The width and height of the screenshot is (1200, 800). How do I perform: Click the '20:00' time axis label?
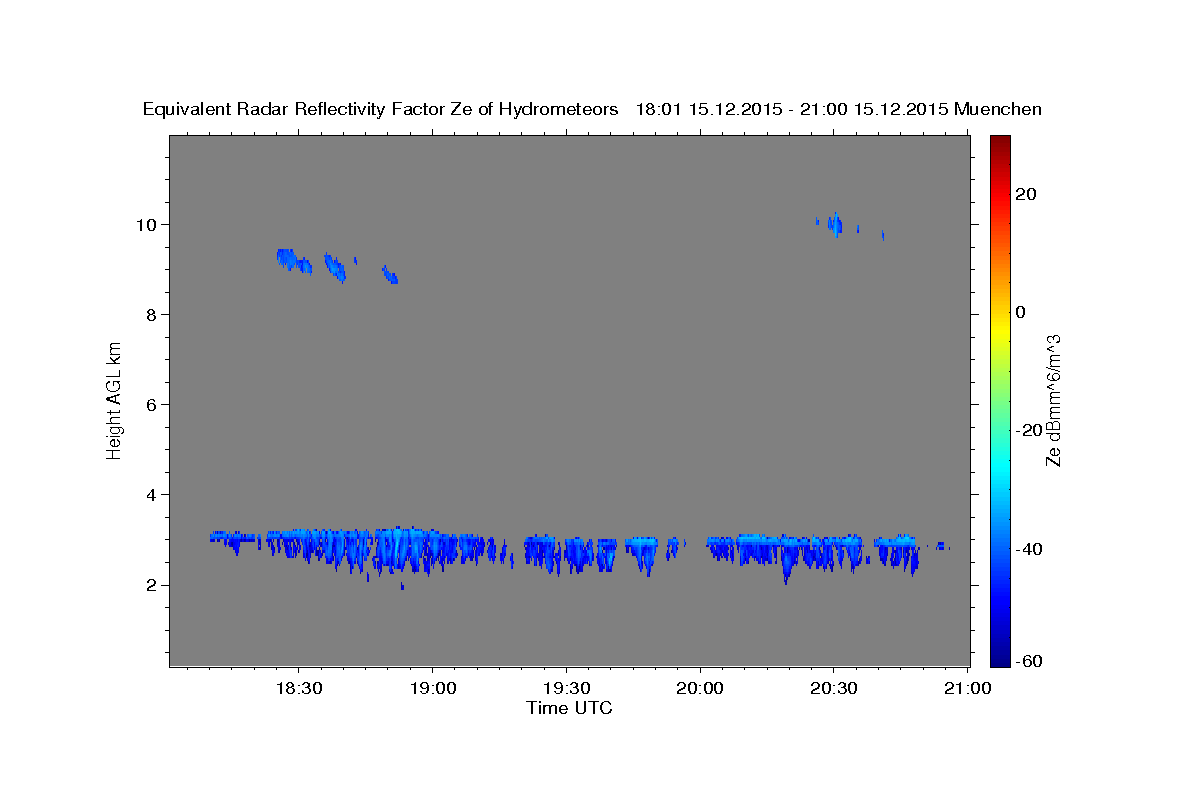(700, 688)
